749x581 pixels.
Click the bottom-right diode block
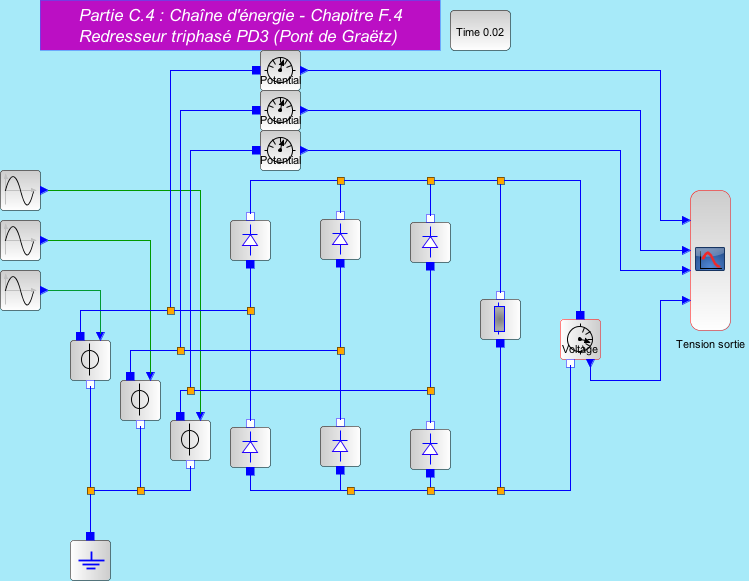pyautogui.click(x=430, y=449)
